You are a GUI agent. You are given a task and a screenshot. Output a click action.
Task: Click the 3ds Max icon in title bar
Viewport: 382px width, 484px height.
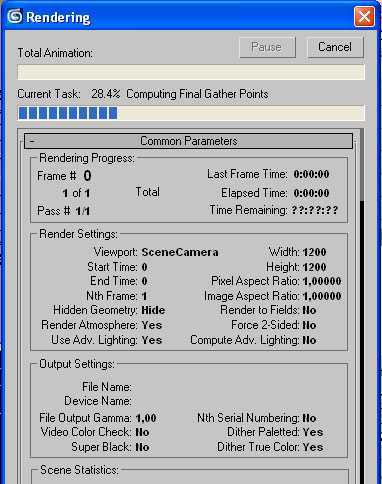pos(15,16)
